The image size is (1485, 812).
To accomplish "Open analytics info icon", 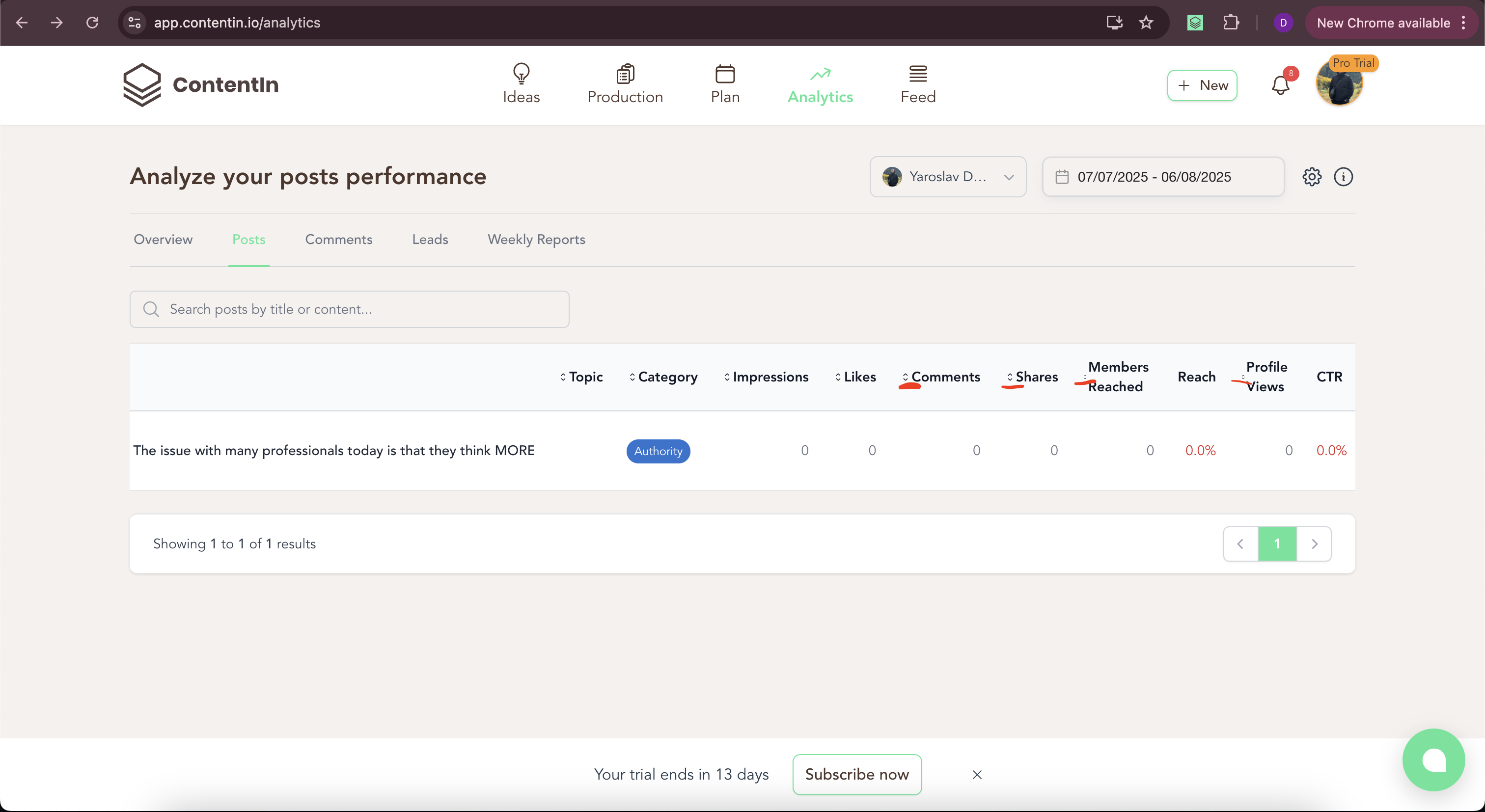I will (x=1343, y=177).
